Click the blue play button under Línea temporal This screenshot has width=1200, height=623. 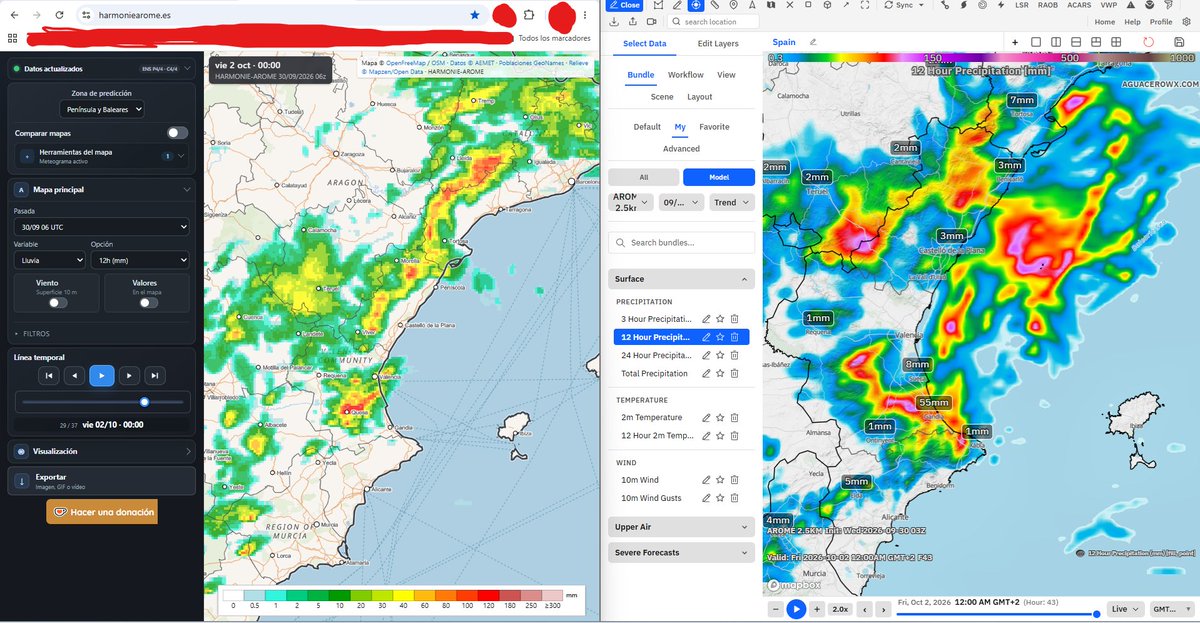coord(101,375)
